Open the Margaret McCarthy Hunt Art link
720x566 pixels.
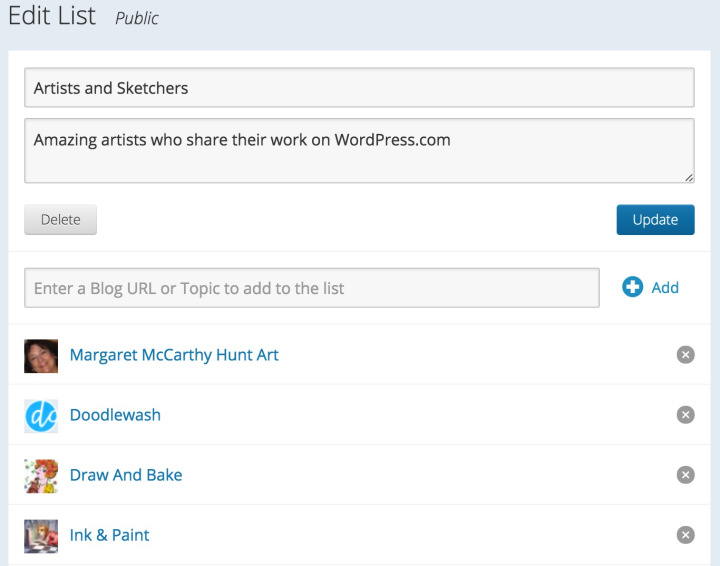pyautogui.click(x=174, y=355)
